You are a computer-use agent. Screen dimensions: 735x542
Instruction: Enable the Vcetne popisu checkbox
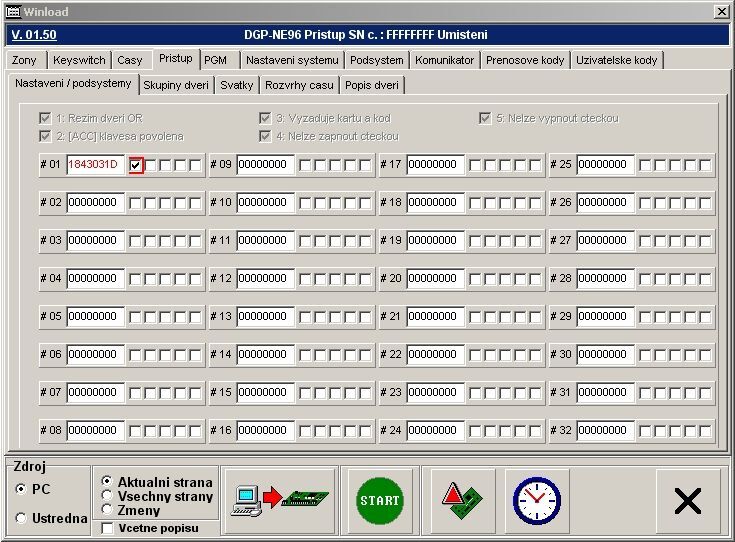(x=107, y=528)
